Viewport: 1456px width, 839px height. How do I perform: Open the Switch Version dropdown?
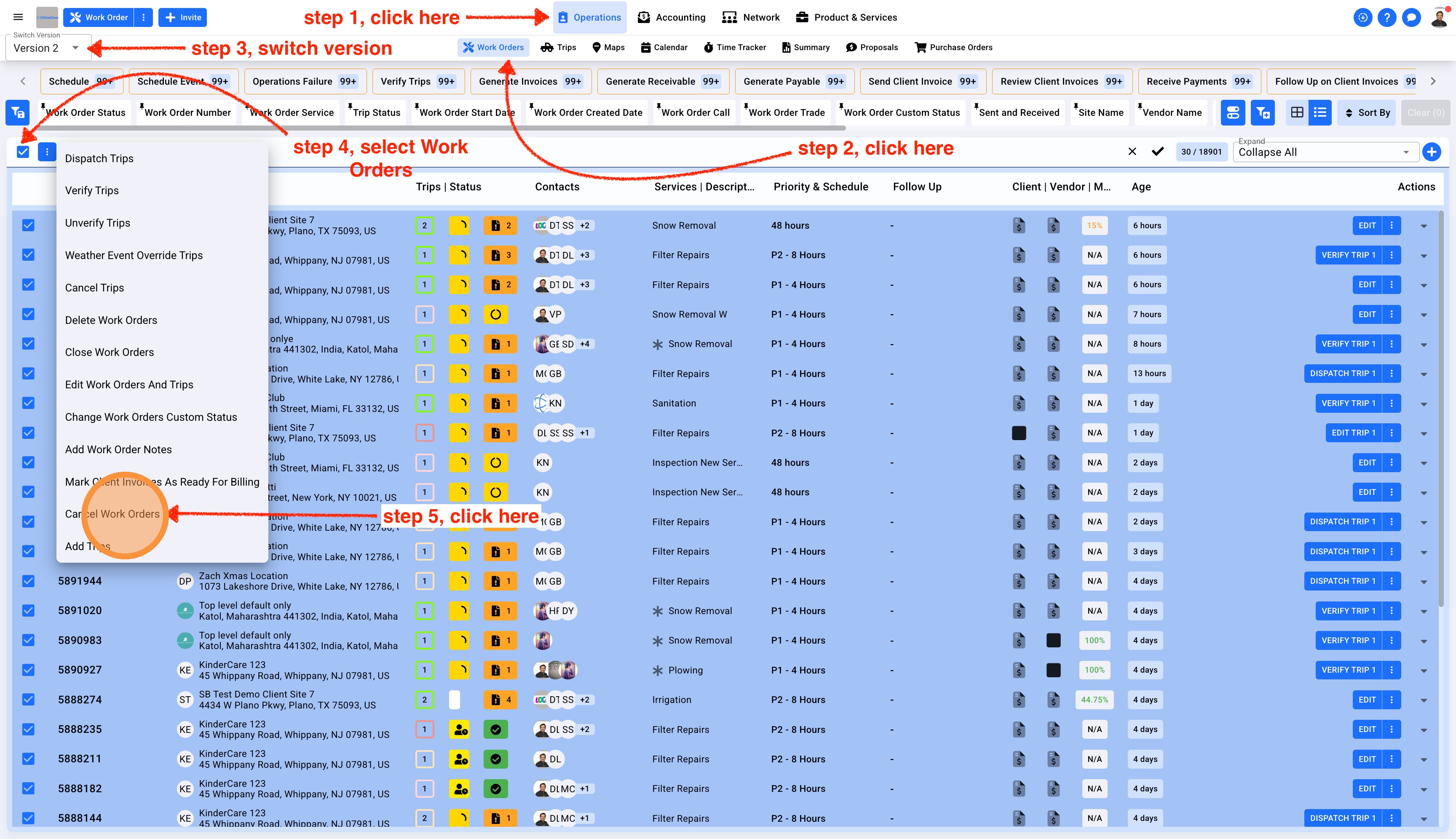[x=48, y=48]
